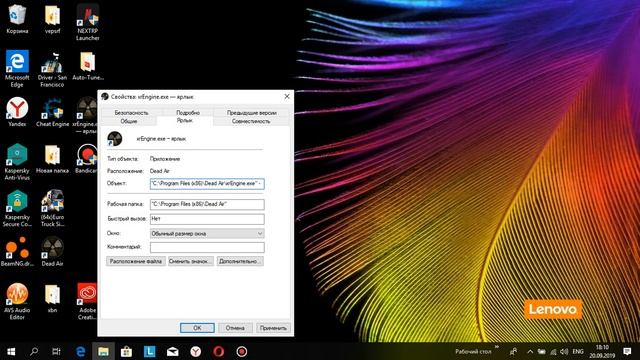Select the Bandicam desktop shortcut

pos(87,158)
